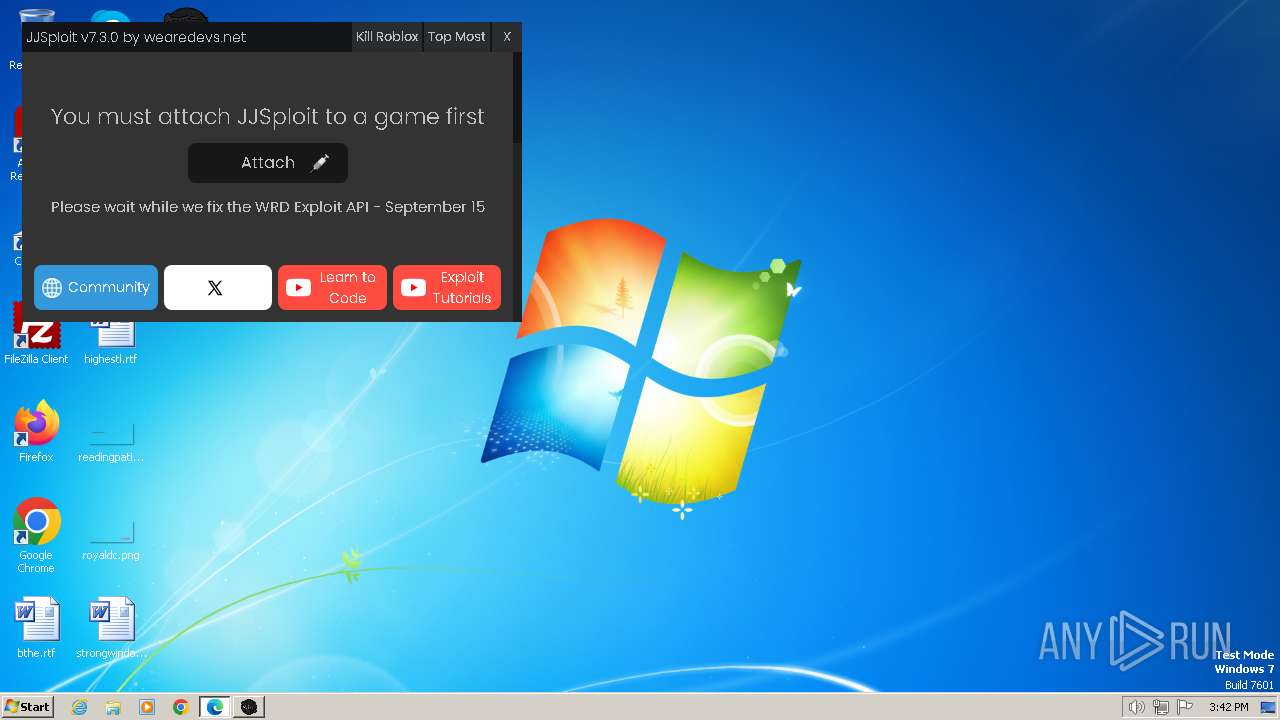Select the Google Chrome desktop shortcut
Image resolution: width=1280 pixels, height=720 pixels.
[36, 537]
